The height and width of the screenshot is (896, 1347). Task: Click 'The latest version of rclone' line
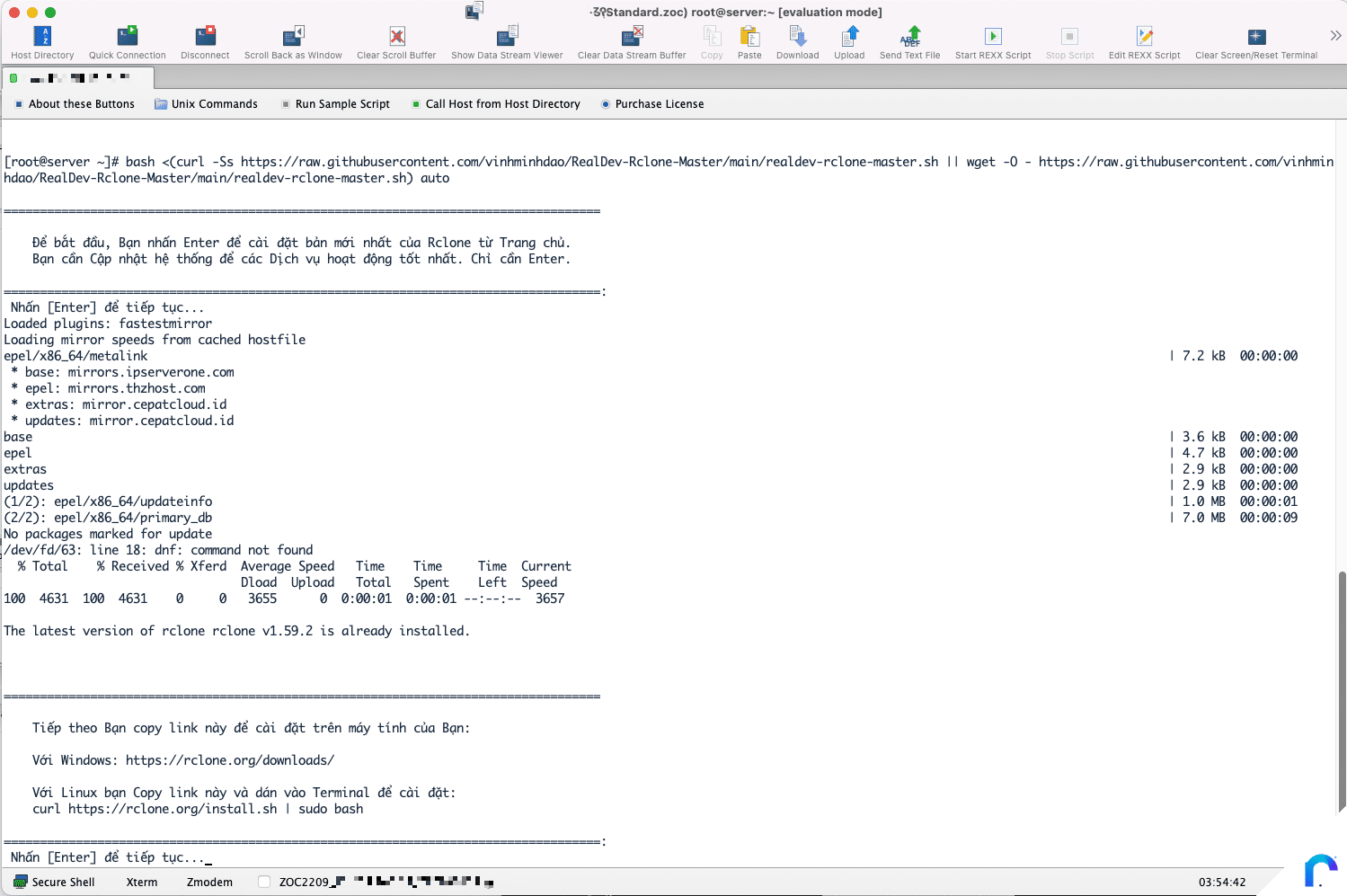236,631
